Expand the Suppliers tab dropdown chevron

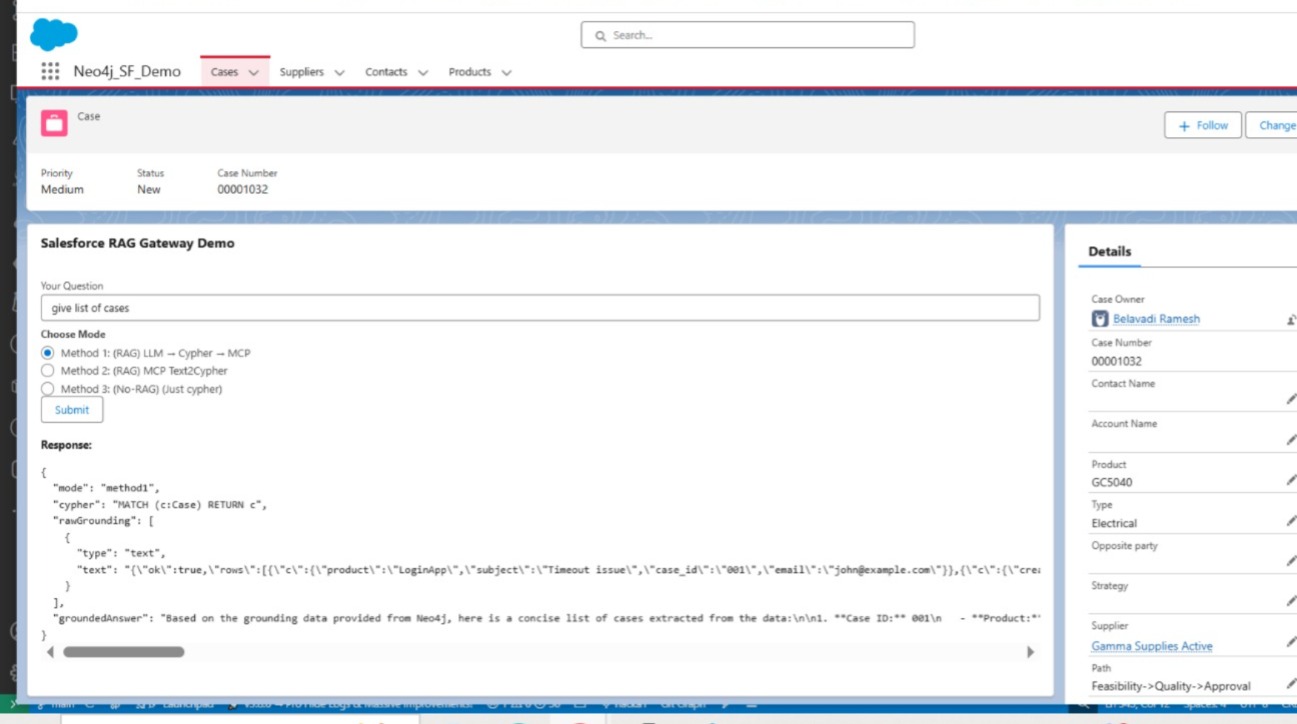coord(339,72)
